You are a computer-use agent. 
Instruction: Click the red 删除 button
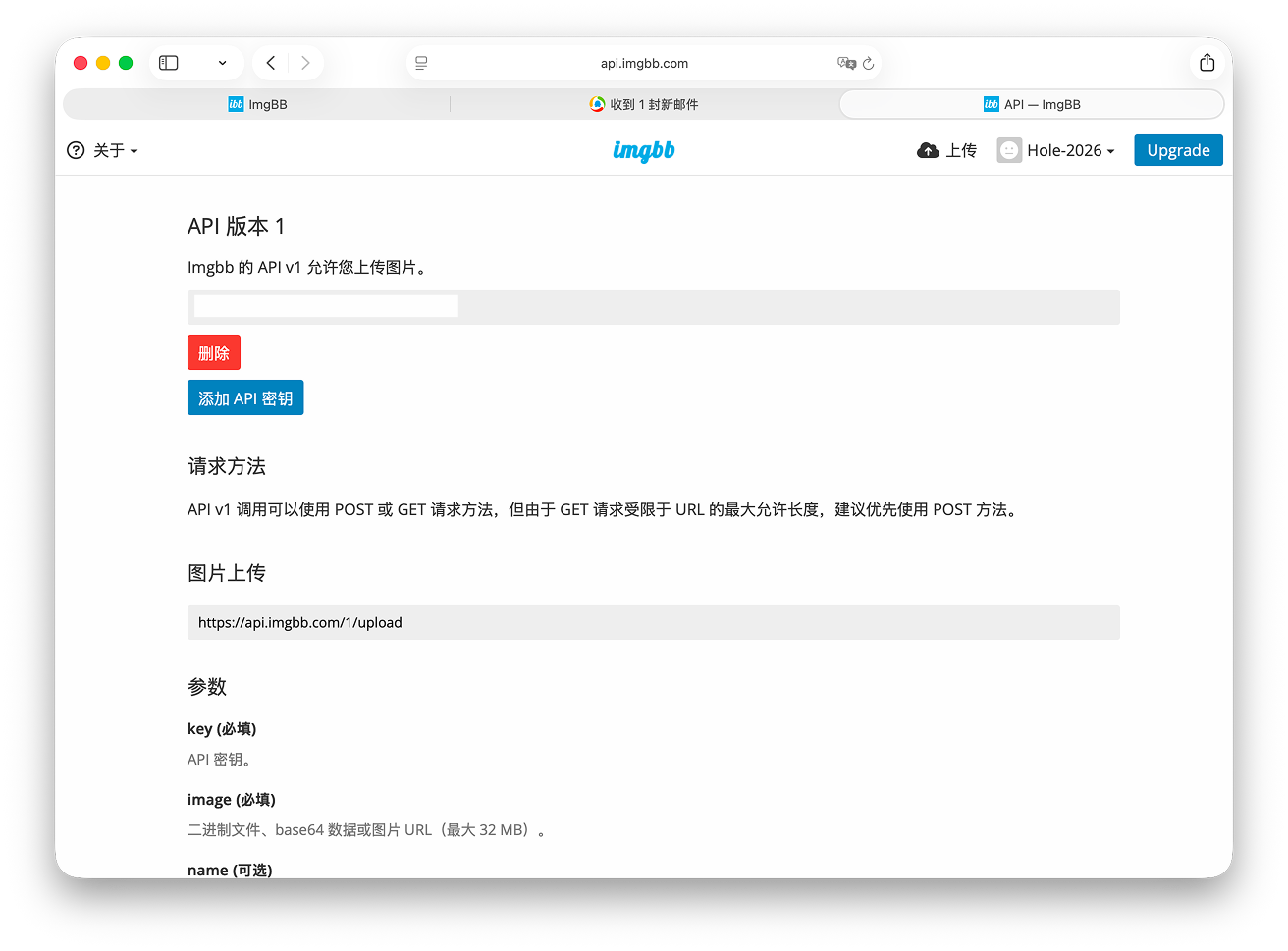coord(213,351)
